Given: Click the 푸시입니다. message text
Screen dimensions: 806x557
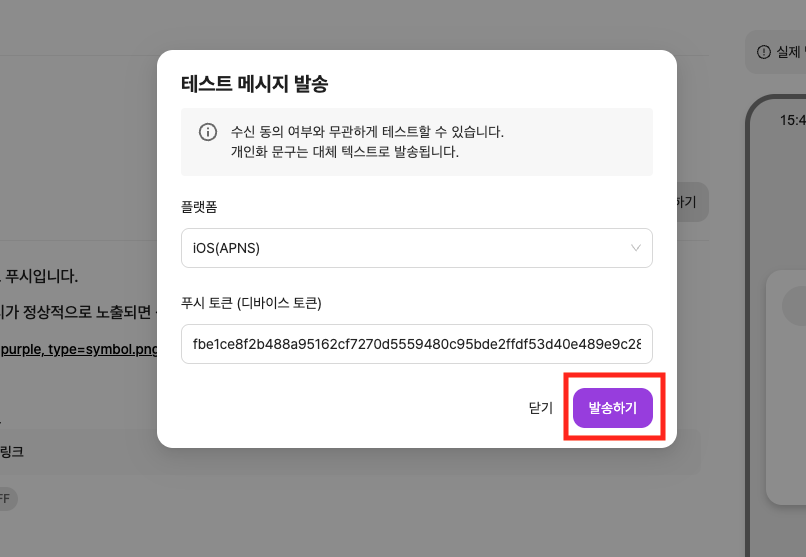Looking at the screenshot, I should pyautogui.click(x=42, y=275).
